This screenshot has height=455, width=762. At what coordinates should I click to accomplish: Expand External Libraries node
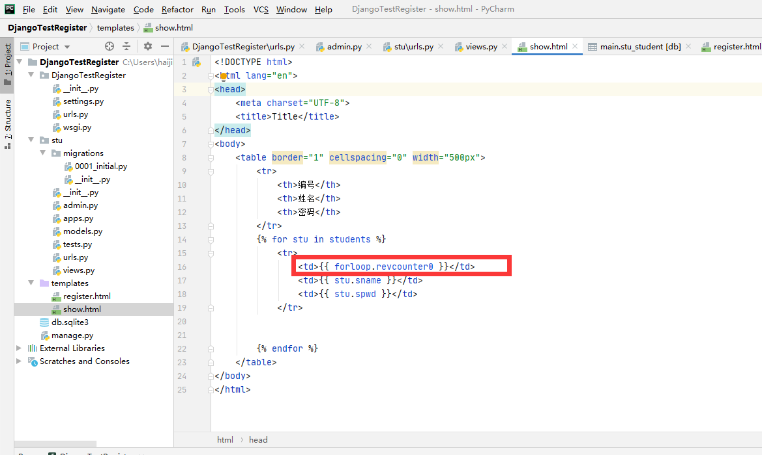19,348
